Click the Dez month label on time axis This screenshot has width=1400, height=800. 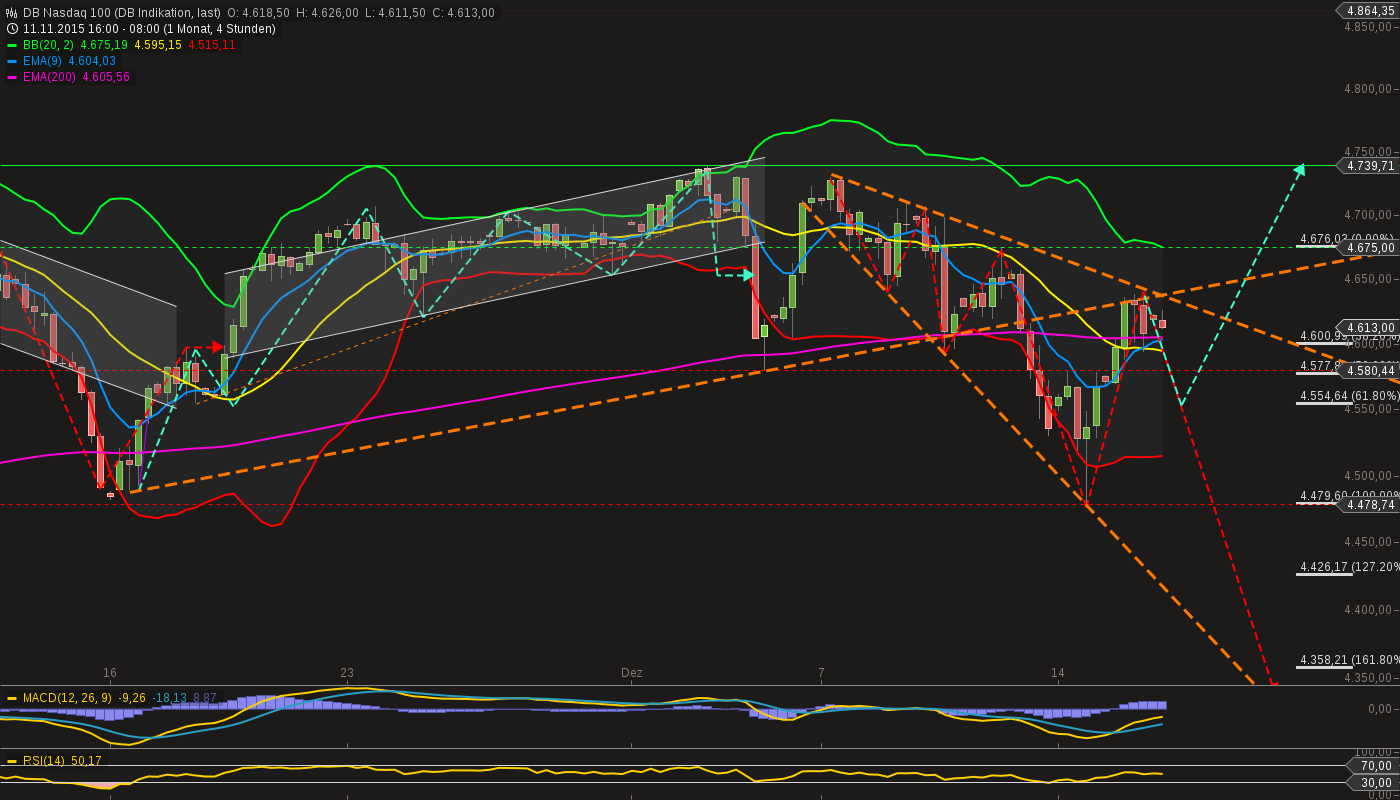[632, 673]
